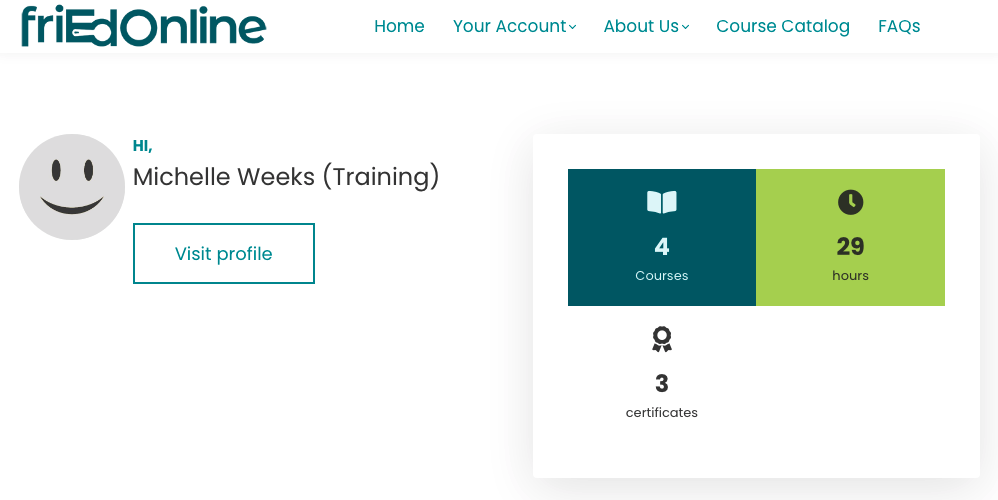Click the 3 certificates count
This screenshot has height=500, width=998.
(662, 384)
